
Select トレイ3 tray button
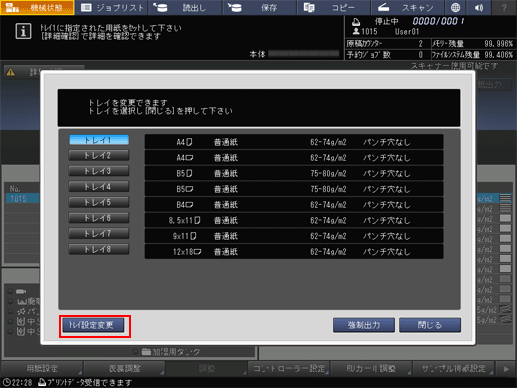99,171
